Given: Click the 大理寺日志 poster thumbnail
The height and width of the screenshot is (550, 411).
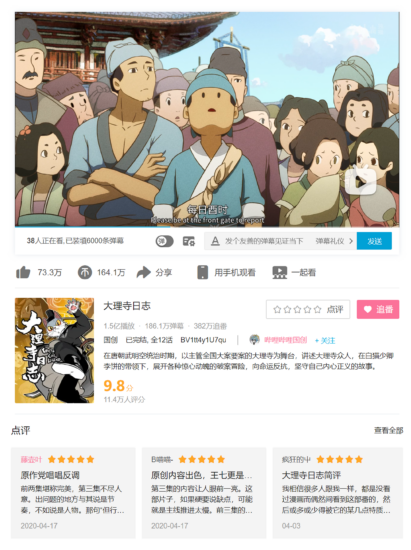Looking at the screenshot, I should pos(54,350).
